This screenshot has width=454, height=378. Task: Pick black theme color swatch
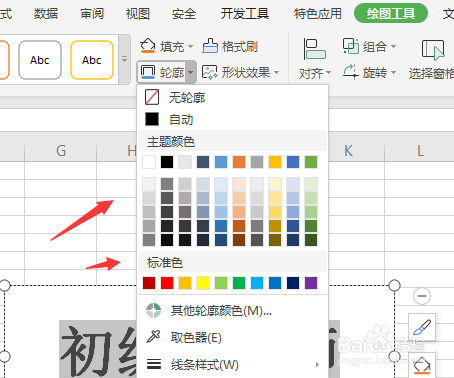(167, 162)
